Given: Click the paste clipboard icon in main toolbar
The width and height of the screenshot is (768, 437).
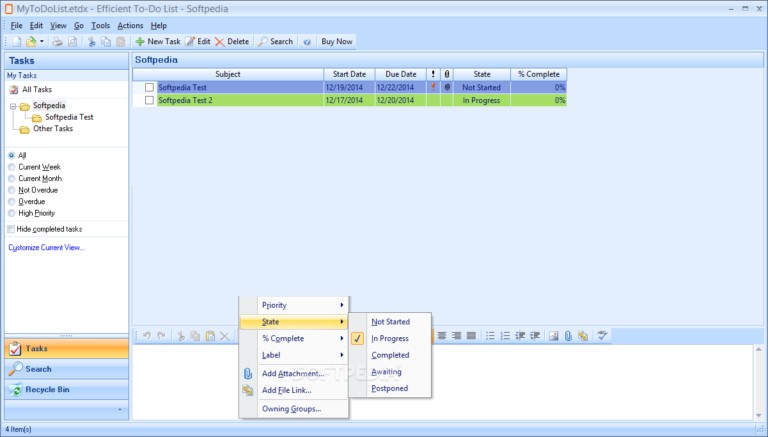Looking at the screenshot, I should coord(120,42).
